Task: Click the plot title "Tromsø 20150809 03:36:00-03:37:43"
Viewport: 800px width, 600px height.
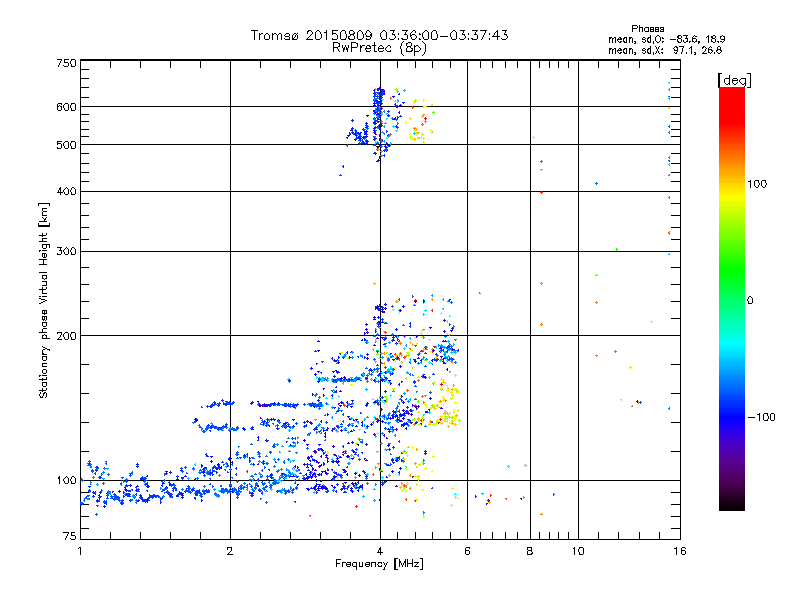Action: (379, 35)
